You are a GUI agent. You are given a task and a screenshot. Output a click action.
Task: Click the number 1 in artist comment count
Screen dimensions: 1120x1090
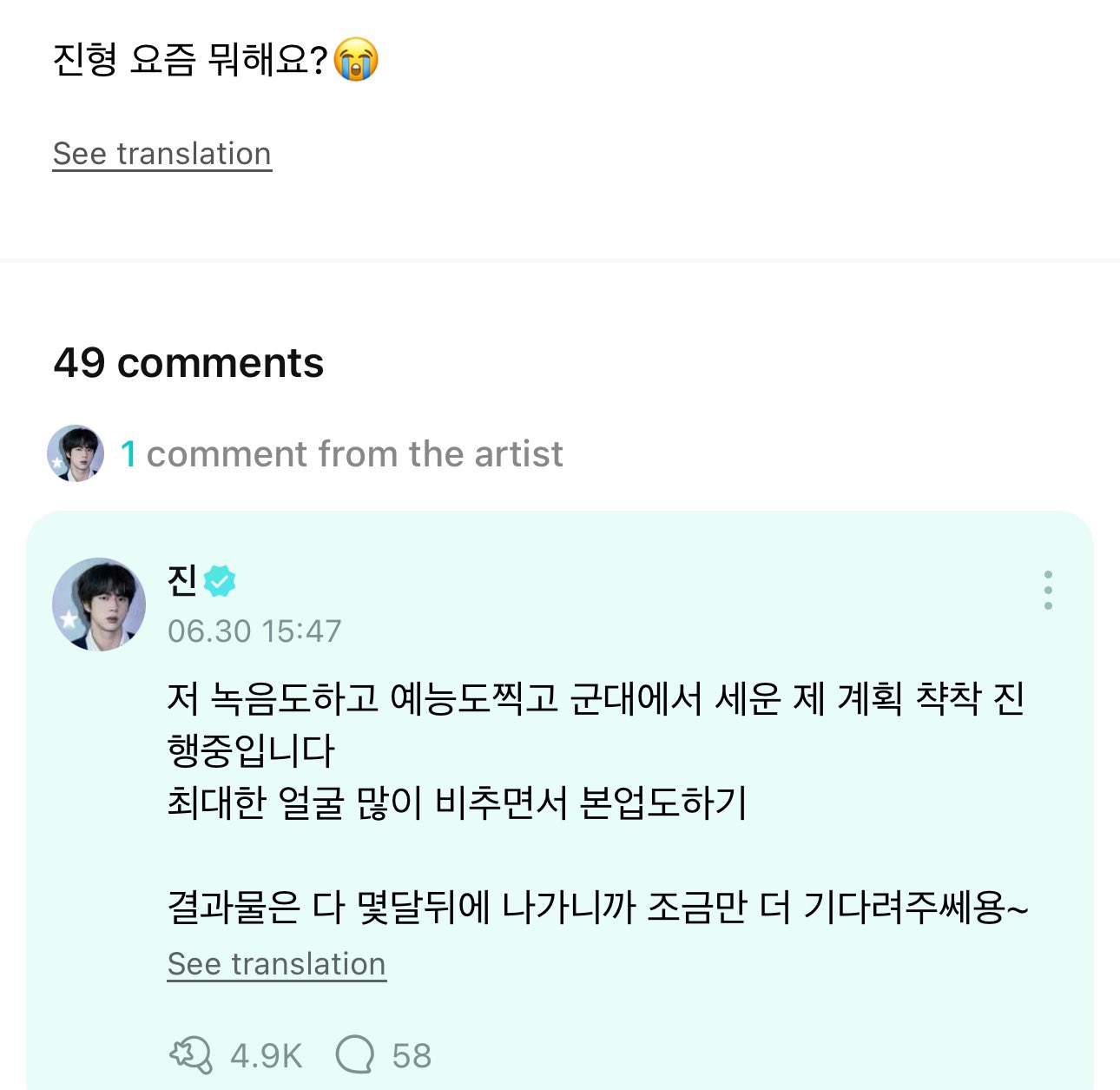pyautogui.click(x=128, y=454)
